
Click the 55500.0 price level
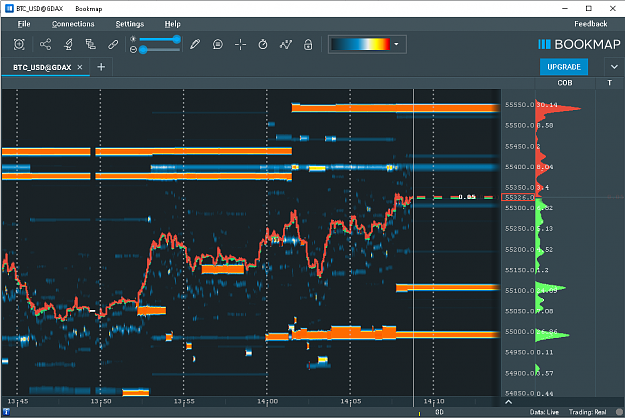[x=519, y=126]
